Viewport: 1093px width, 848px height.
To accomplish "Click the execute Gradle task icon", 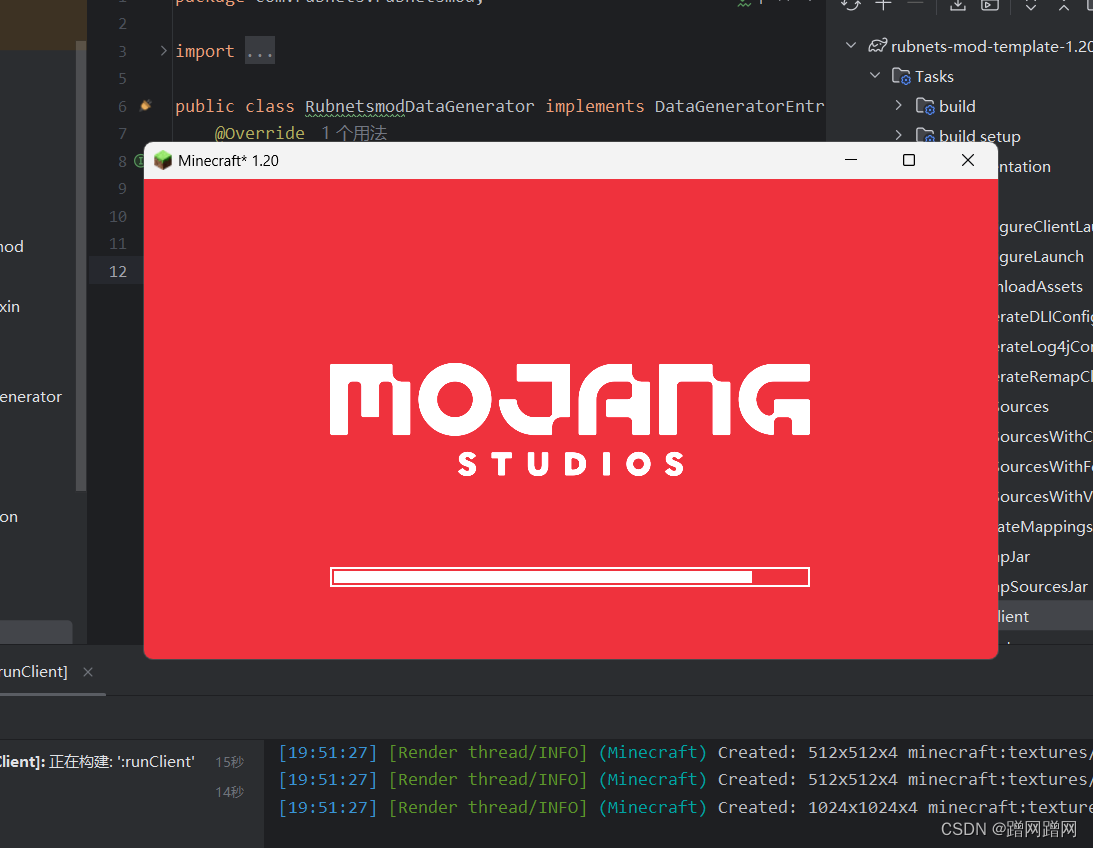I will pyautogui.click(x=990, y=5).
